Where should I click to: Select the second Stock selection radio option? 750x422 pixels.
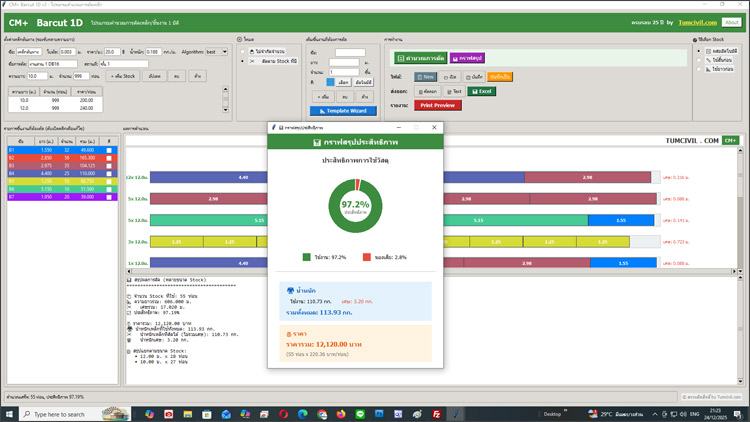pyautogui.click(x=704, y=60)
